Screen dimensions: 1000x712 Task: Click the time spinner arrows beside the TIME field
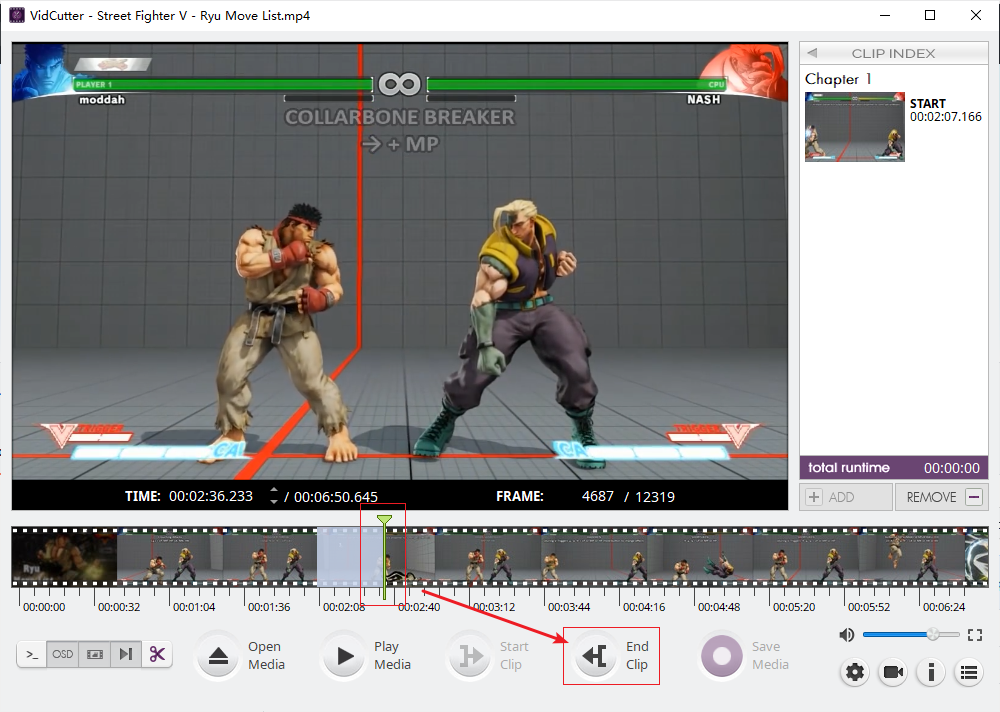274,496
